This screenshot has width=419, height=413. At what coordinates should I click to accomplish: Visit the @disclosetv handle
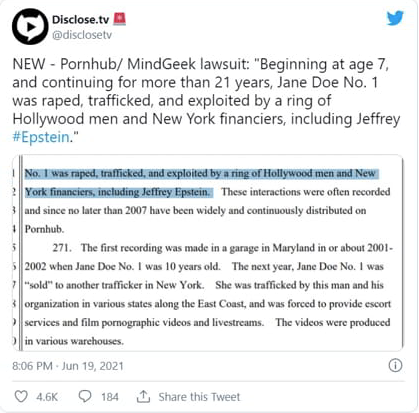(x=82, y=35)
